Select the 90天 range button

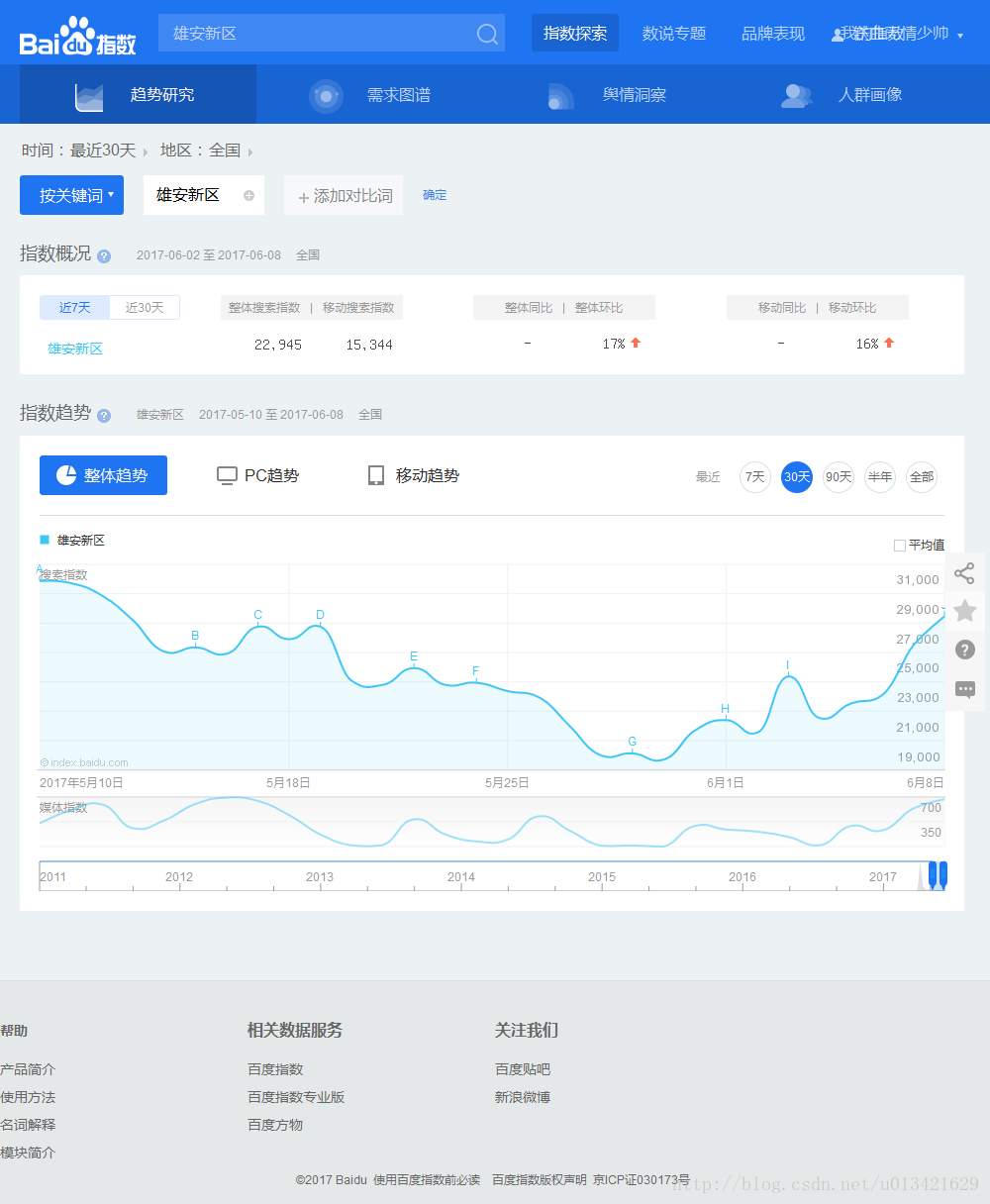click(839, 477)
